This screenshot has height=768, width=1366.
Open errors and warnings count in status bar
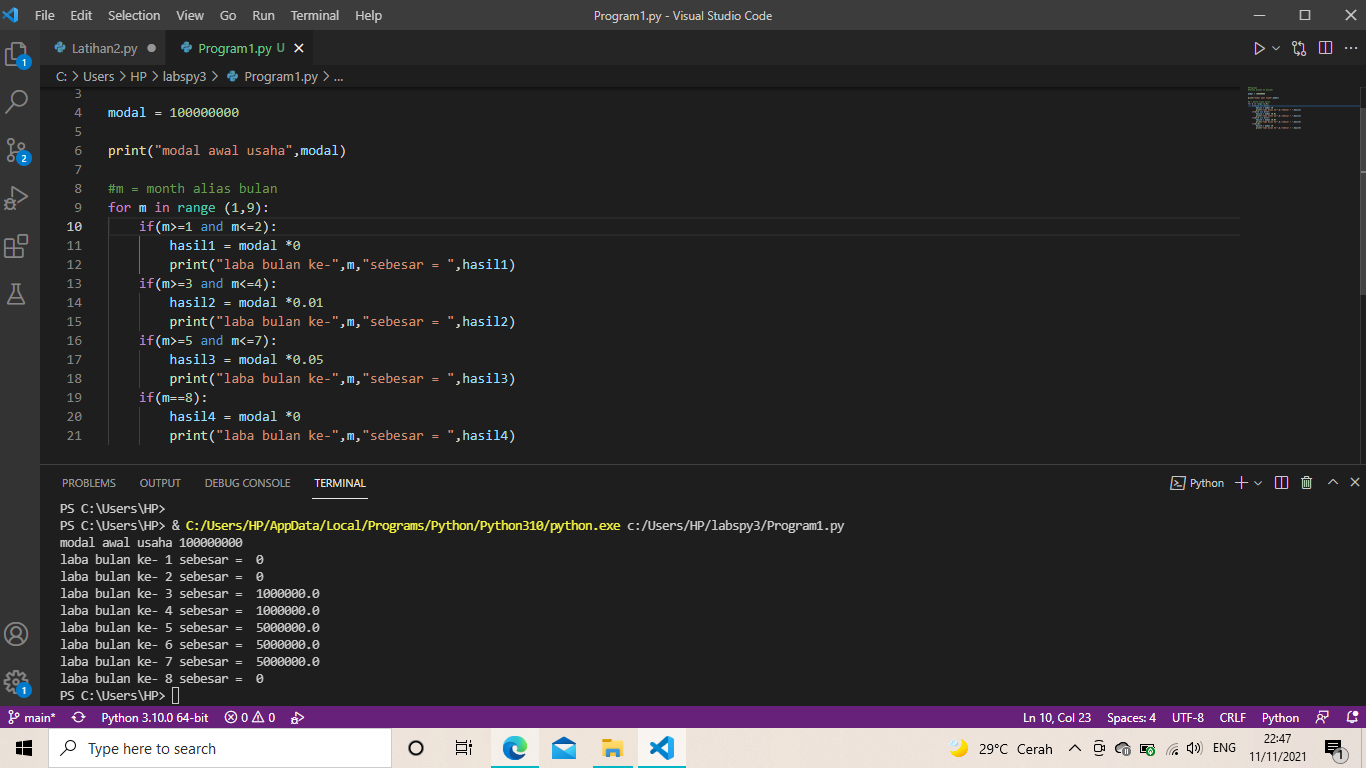[x=249, y=718]
